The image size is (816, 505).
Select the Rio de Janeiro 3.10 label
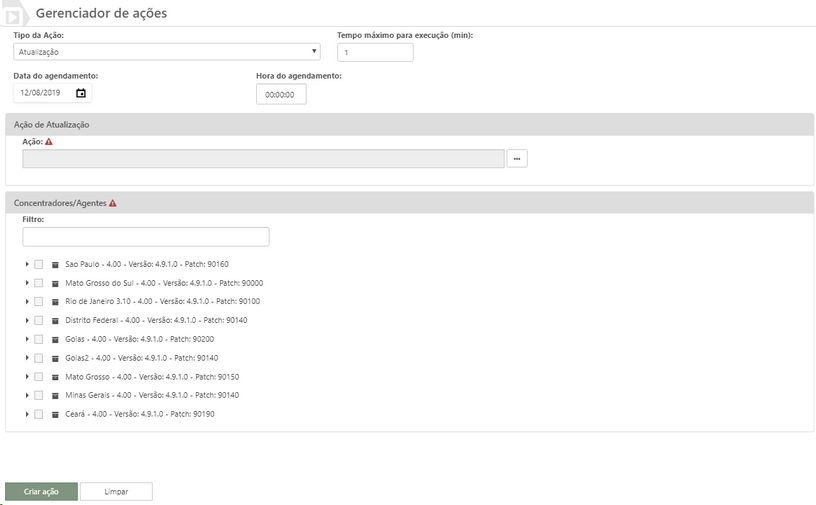(x=162, y=301)
